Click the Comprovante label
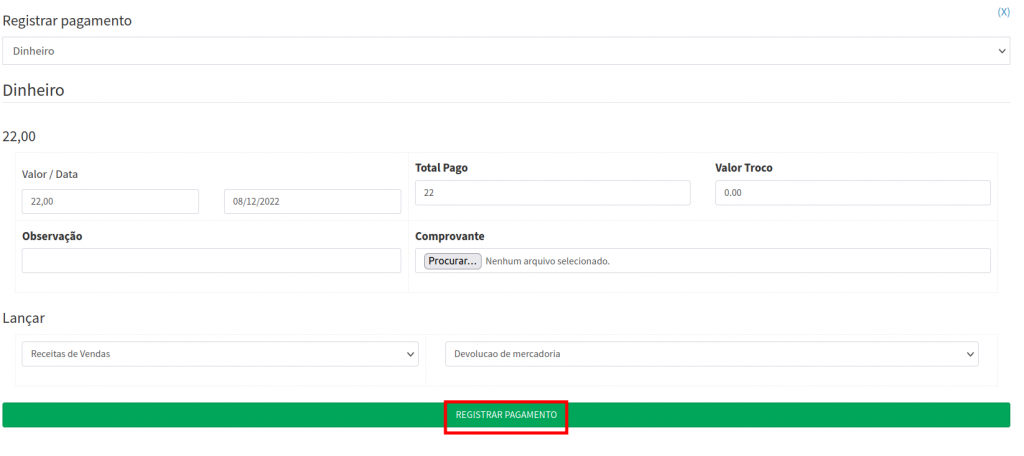Screen dimensions: 1024x456 tap(450, 236)
